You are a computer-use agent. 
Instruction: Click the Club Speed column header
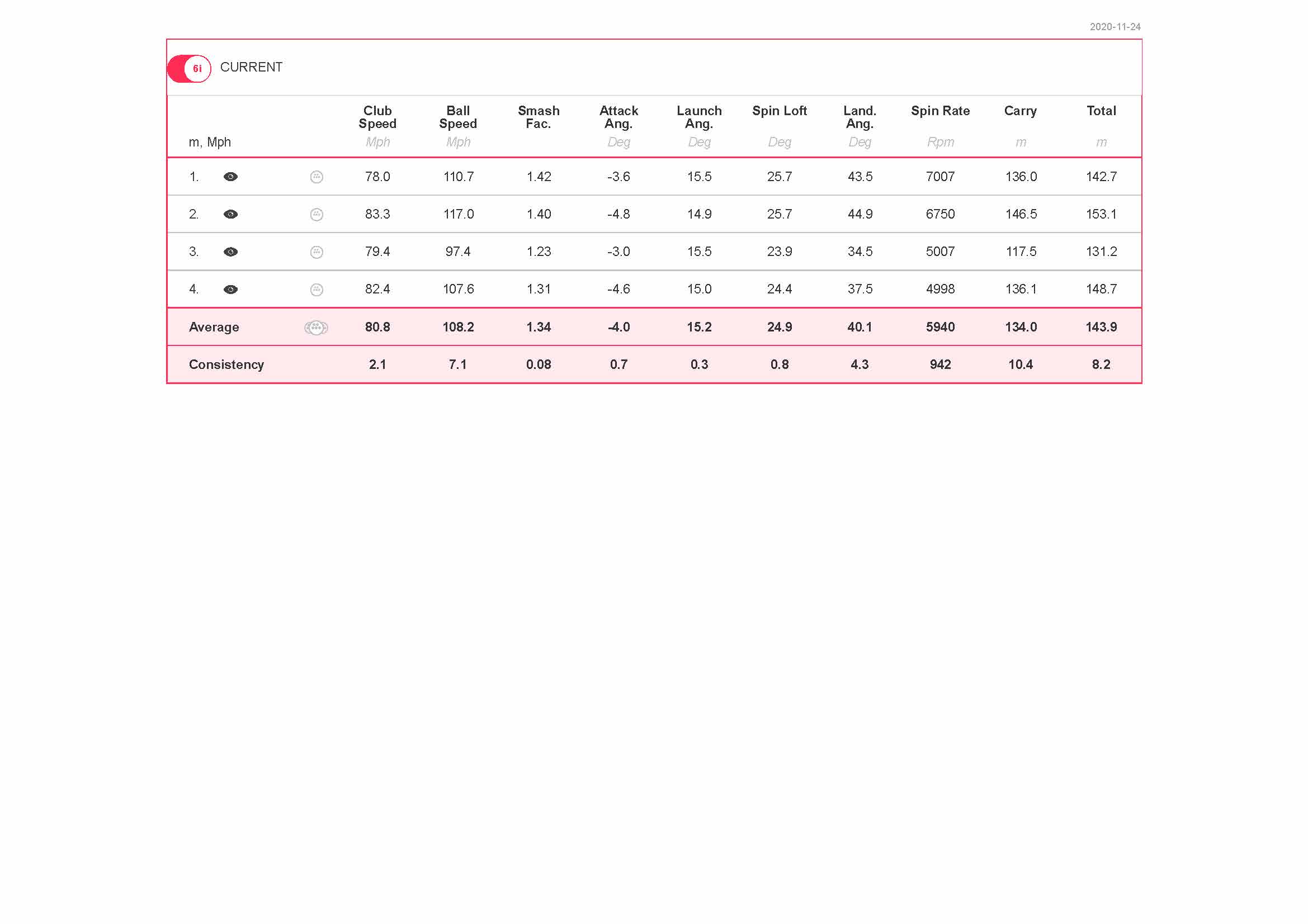coord(377,117)
